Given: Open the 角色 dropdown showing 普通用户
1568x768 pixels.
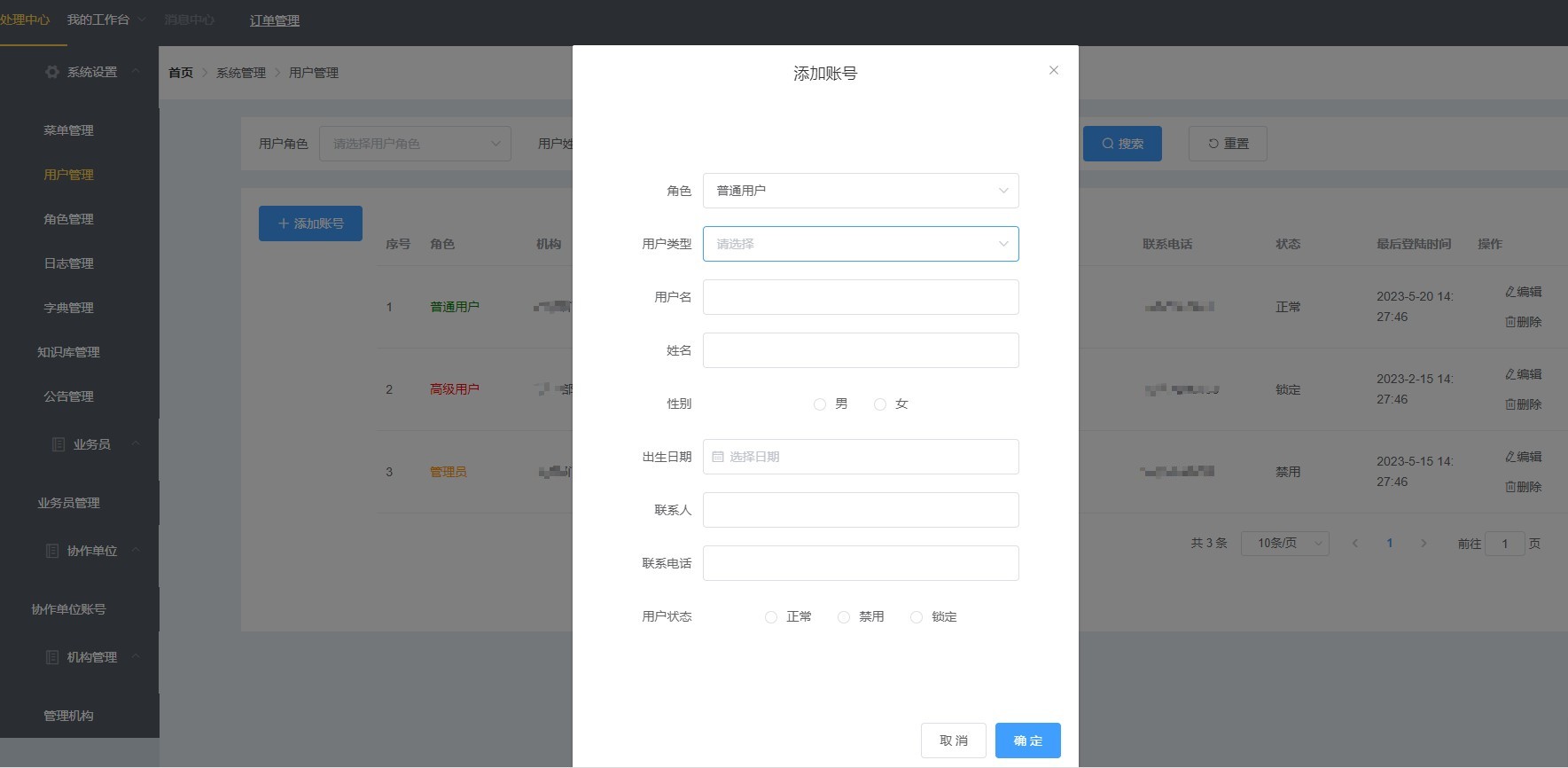Looking at the screenshot, I should click(x=861, y=191).
